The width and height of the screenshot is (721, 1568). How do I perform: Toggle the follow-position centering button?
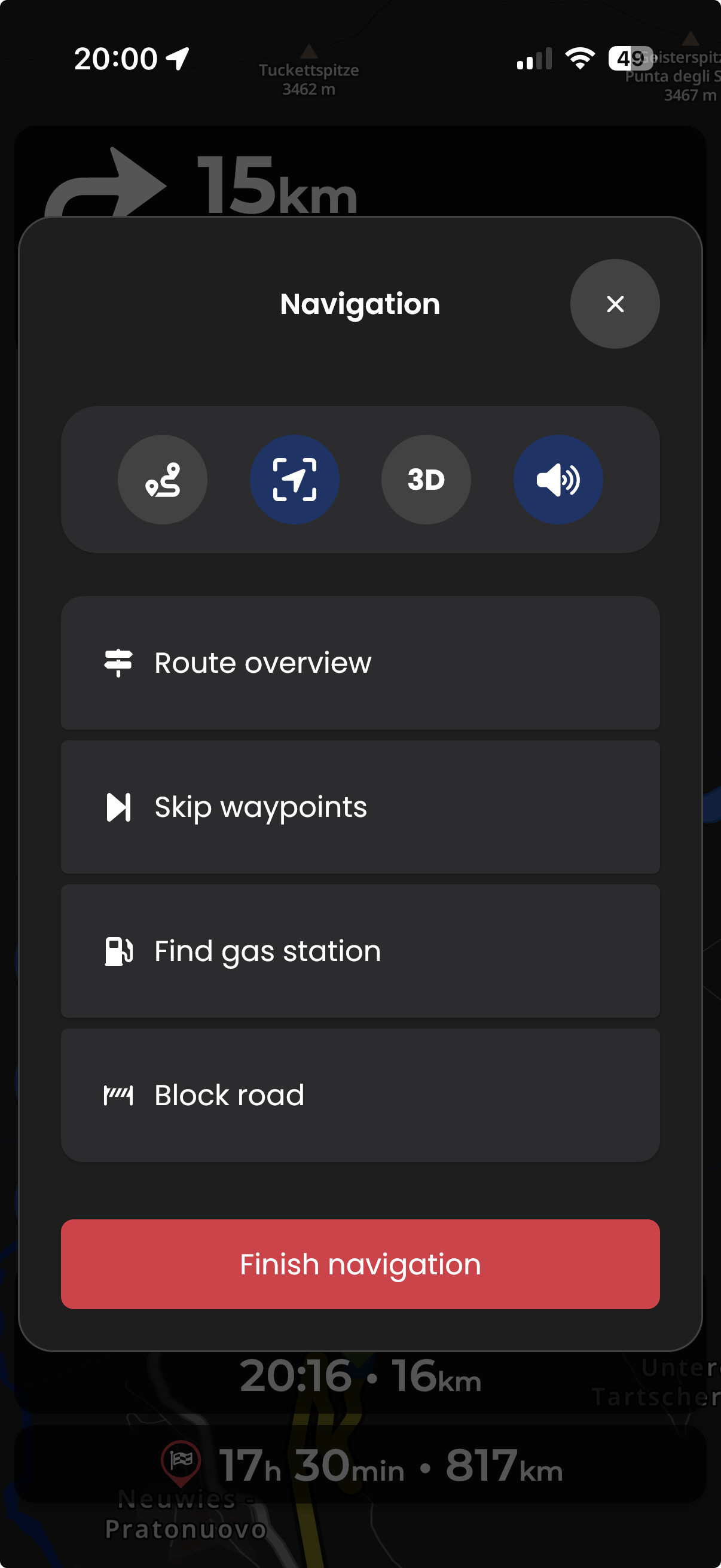[295, 480]
